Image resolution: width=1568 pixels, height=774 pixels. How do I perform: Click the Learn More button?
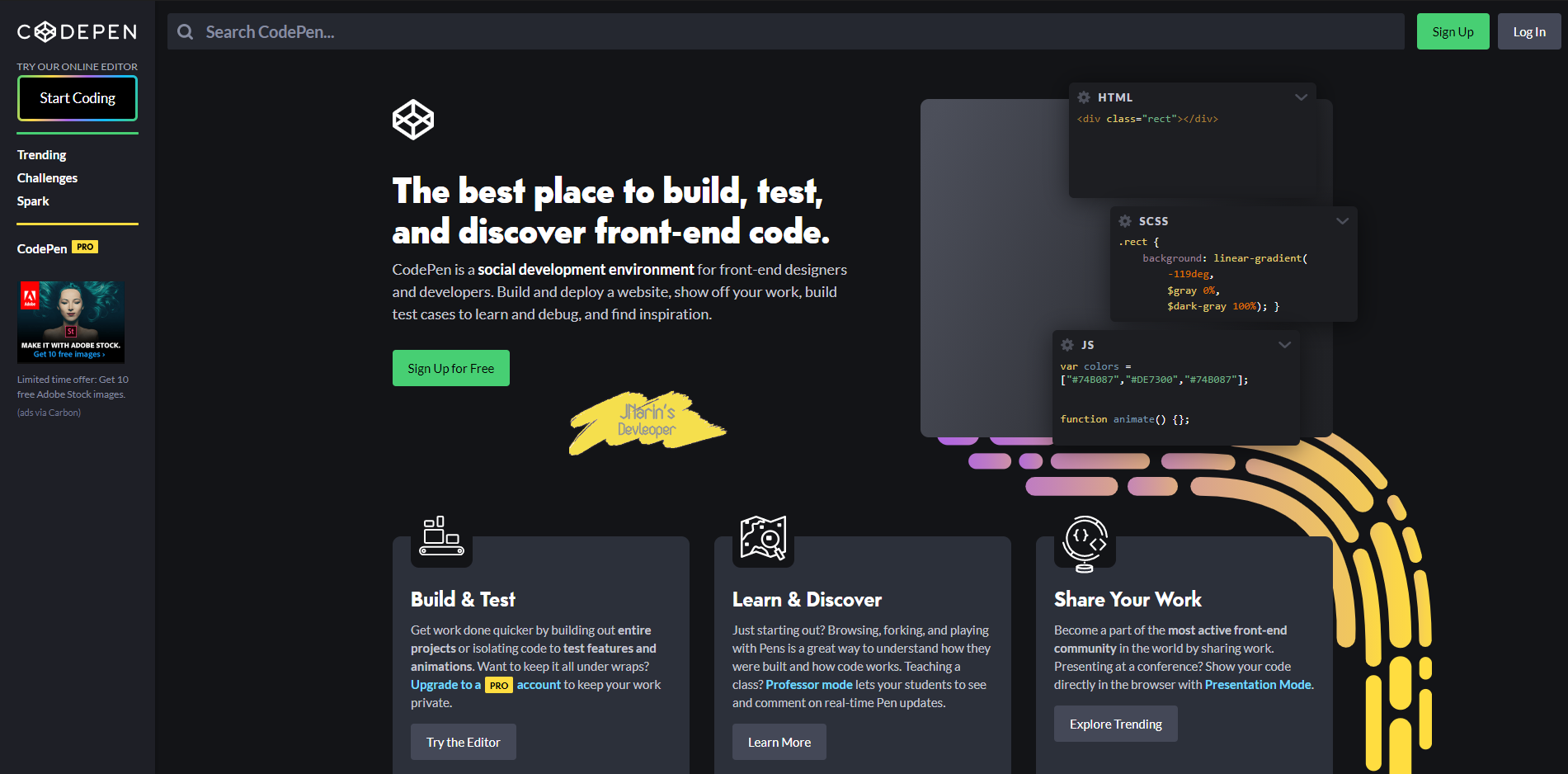[x=779, y=742]
